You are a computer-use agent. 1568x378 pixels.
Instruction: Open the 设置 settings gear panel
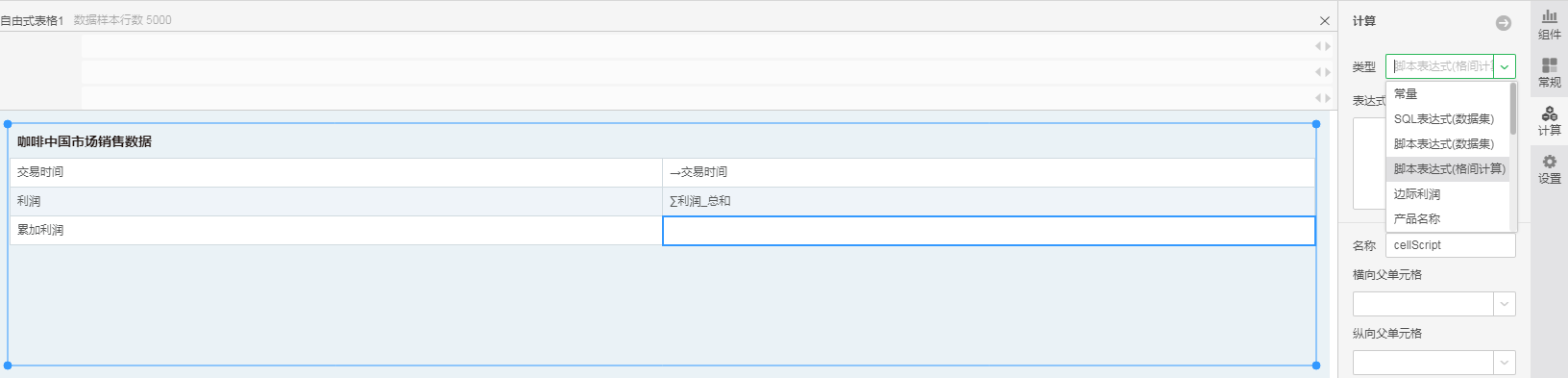[1549, 168]
